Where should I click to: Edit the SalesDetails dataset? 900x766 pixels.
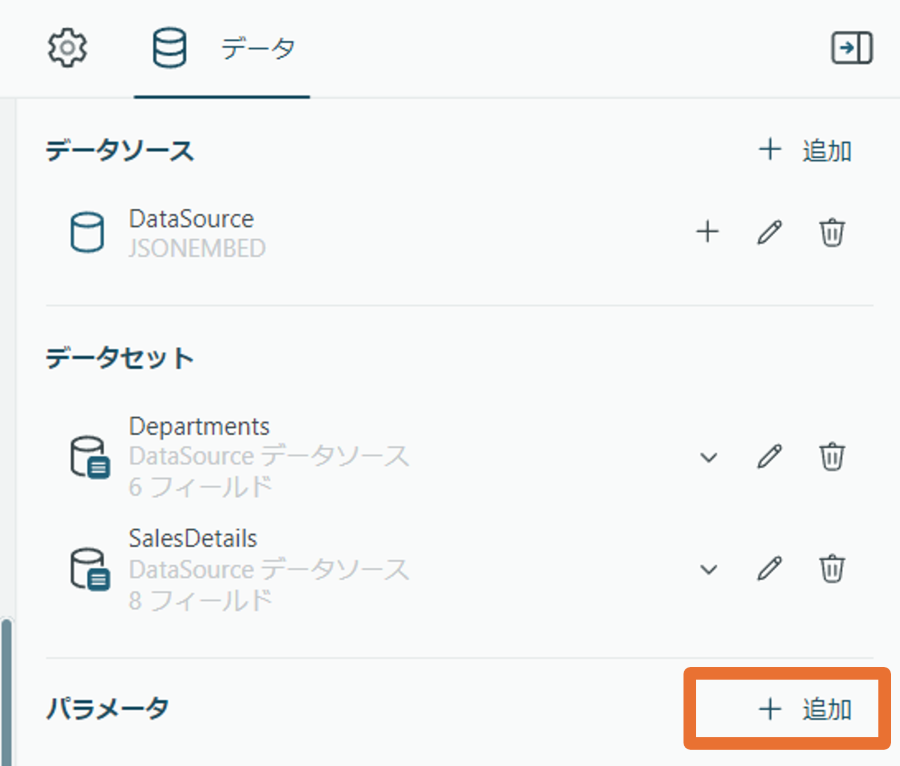tap(769, 569)
